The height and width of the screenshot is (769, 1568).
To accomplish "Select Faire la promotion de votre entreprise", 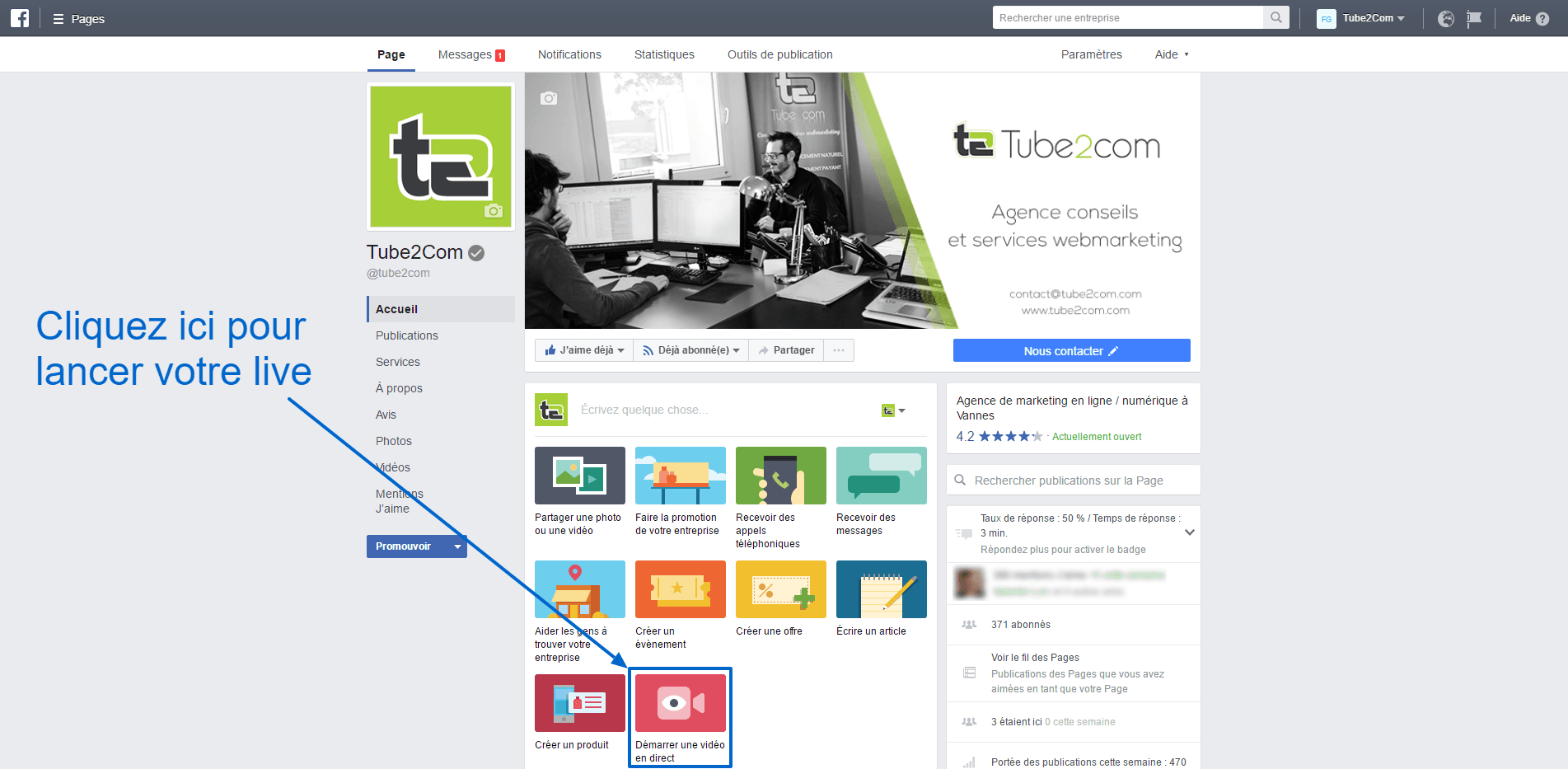I will pos(681,491).
